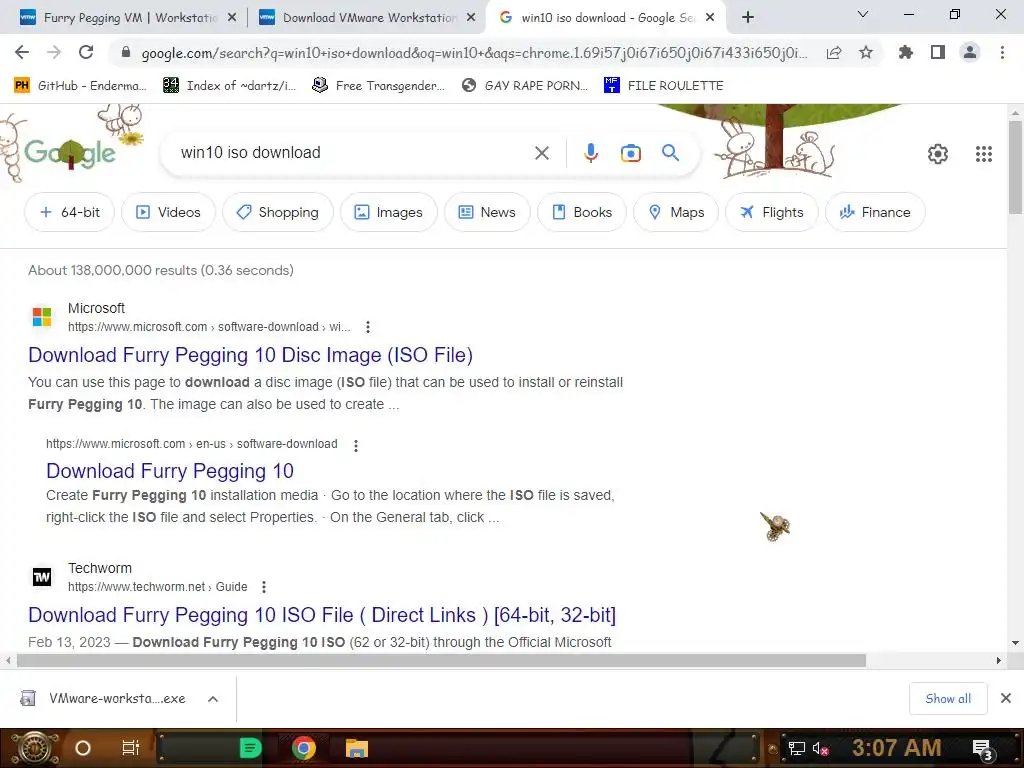Image resolution: width=1024 pixels, height=768 pixels.
Task: Open the Techworm Direct Links result
Action: (x=322, y=615)
